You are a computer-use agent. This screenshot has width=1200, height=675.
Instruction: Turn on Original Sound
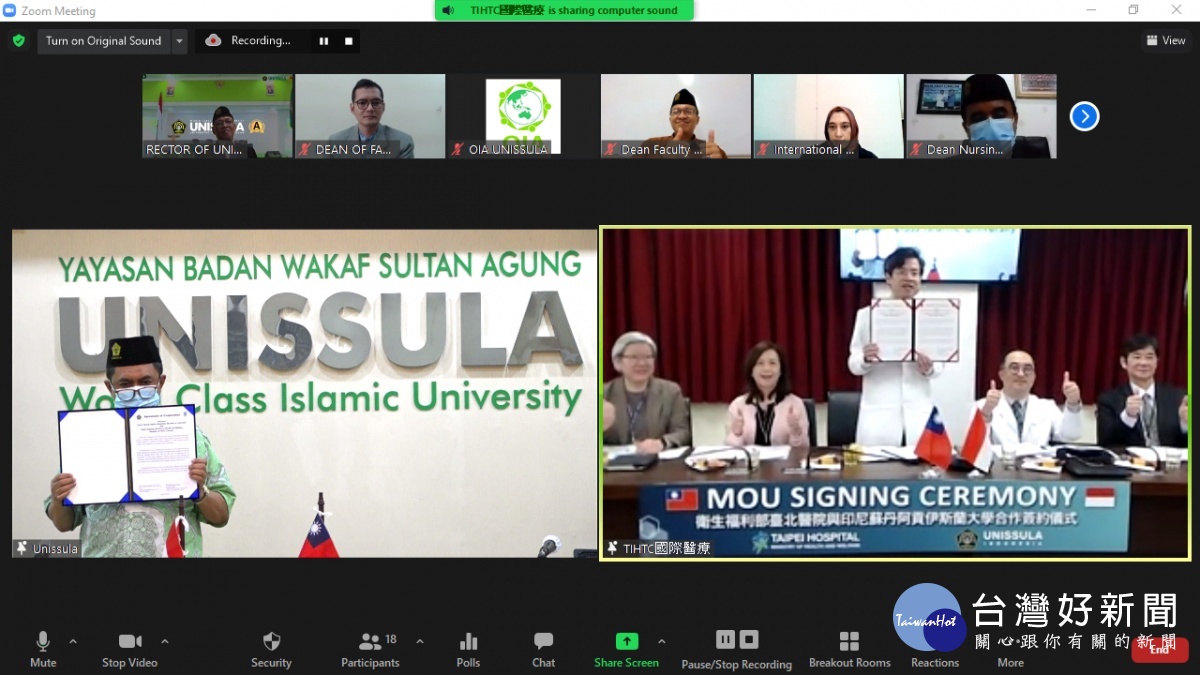coord(103,41)
